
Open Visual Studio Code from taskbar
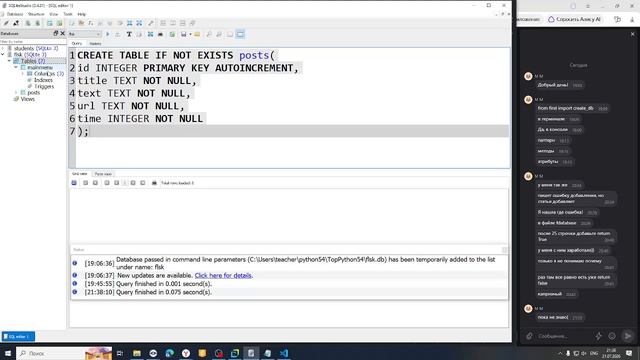pyautogui.click(x=284, y=353)
